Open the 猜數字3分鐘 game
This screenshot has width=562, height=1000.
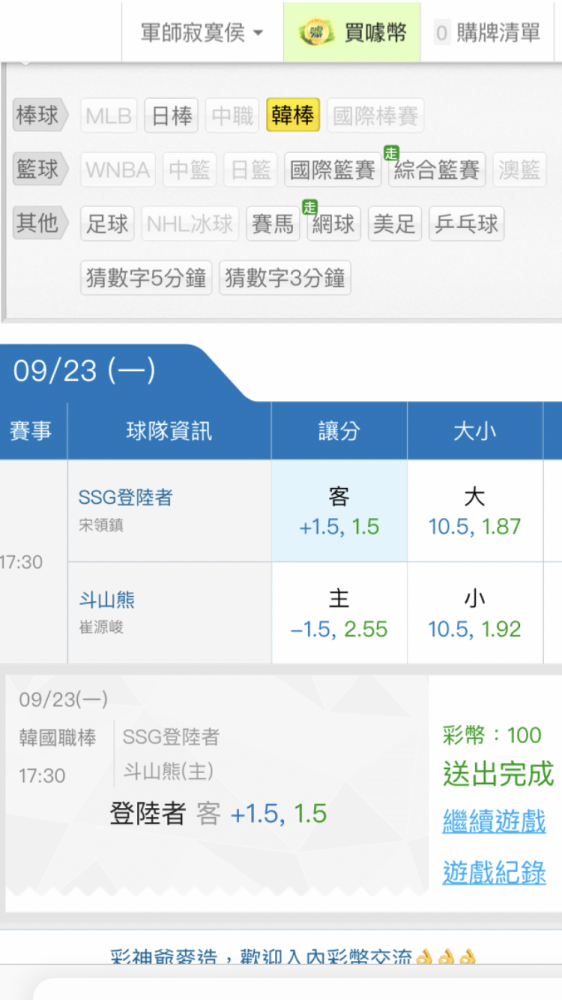coord(285,278)
